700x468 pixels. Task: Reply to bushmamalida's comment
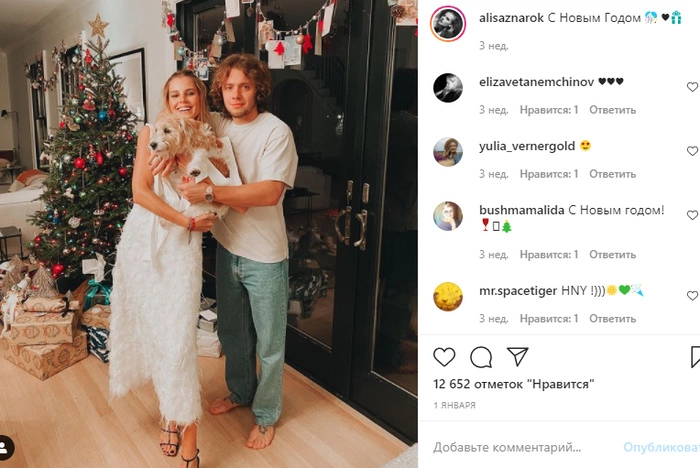[x=612, y=255]
